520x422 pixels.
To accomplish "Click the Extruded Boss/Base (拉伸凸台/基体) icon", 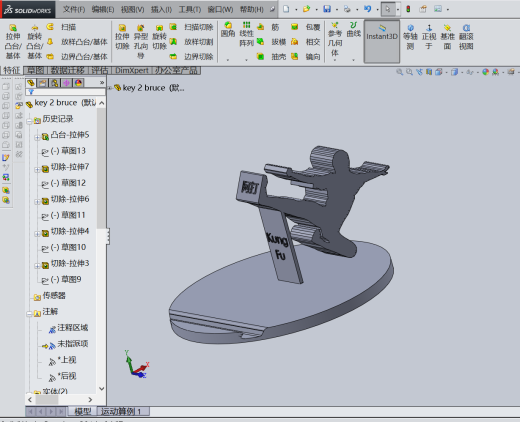I will coord(13,28).
